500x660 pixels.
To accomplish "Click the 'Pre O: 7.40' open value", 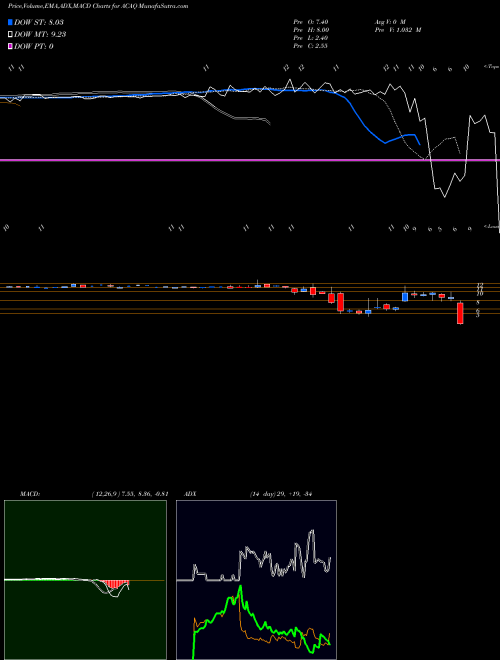I will pos(311,21).
